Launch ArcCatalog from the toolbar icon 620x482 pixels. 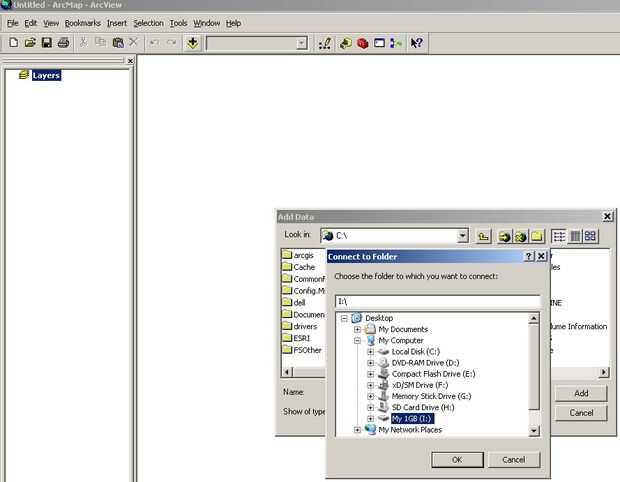click(x=346, y=43)
